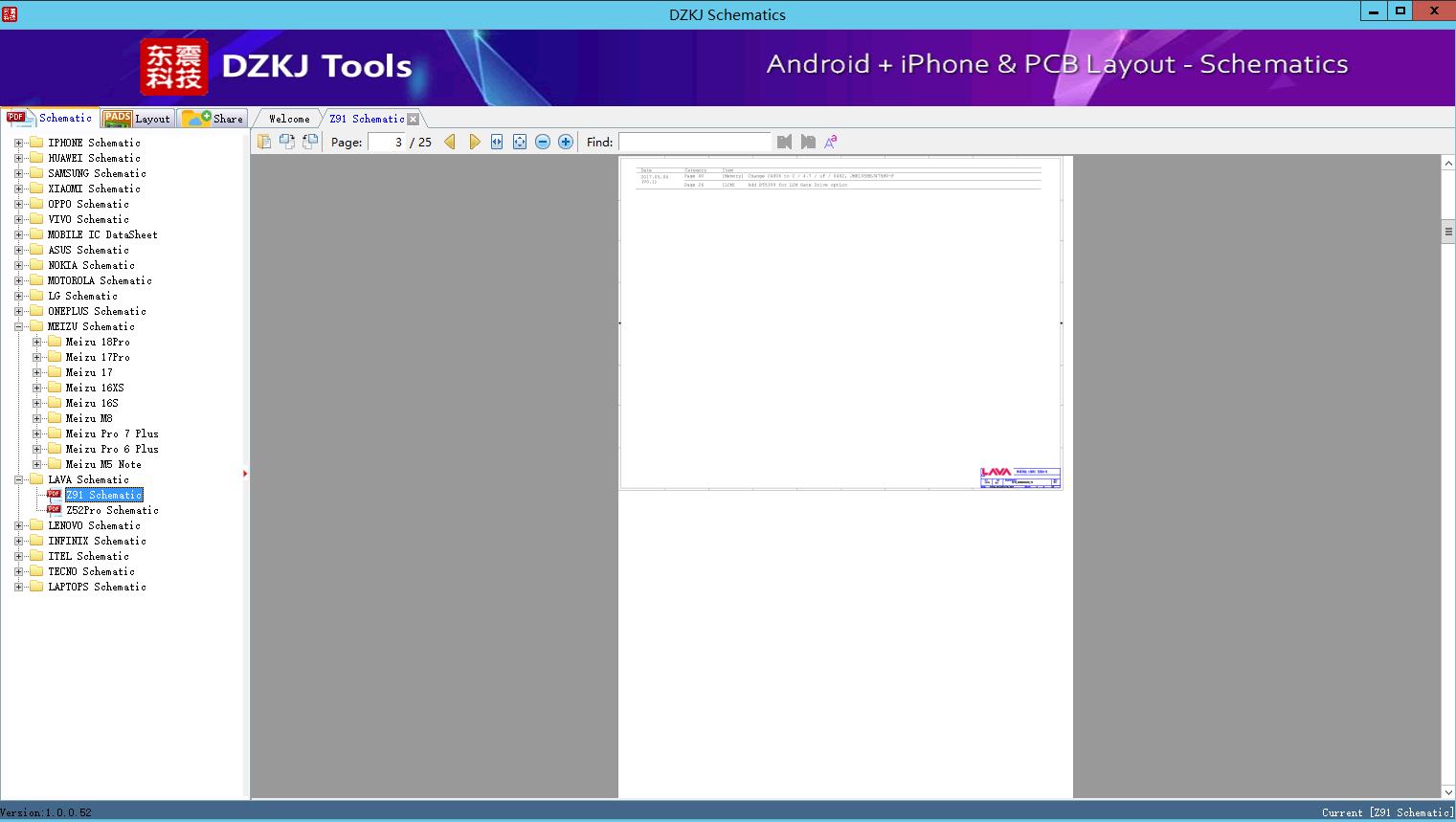Expand the OPPO Schematic folder
The width and height of the screenshot is (1456, 822).
pos(18,204)
